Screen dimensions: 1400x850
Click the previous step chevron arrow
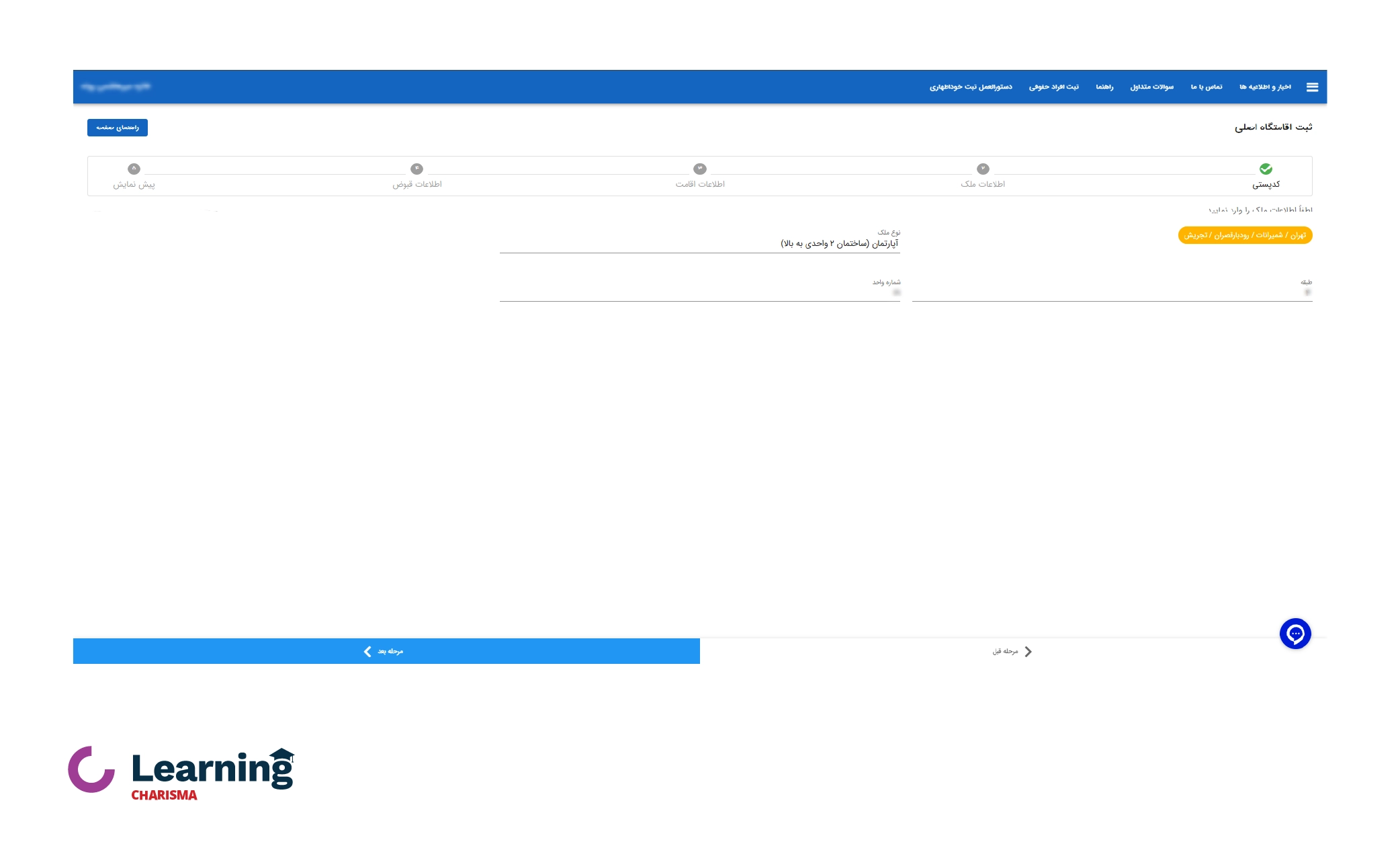tap(1028, 651)
